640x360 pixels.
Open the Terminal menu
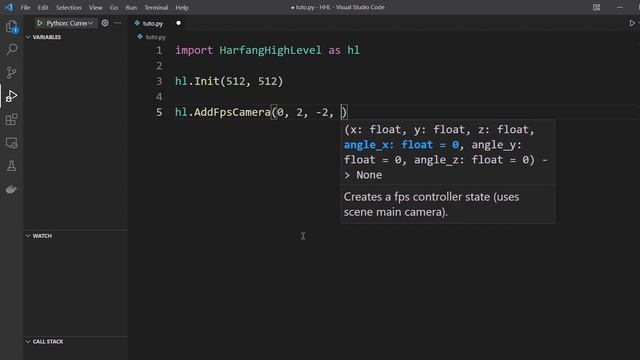(156, 7)
